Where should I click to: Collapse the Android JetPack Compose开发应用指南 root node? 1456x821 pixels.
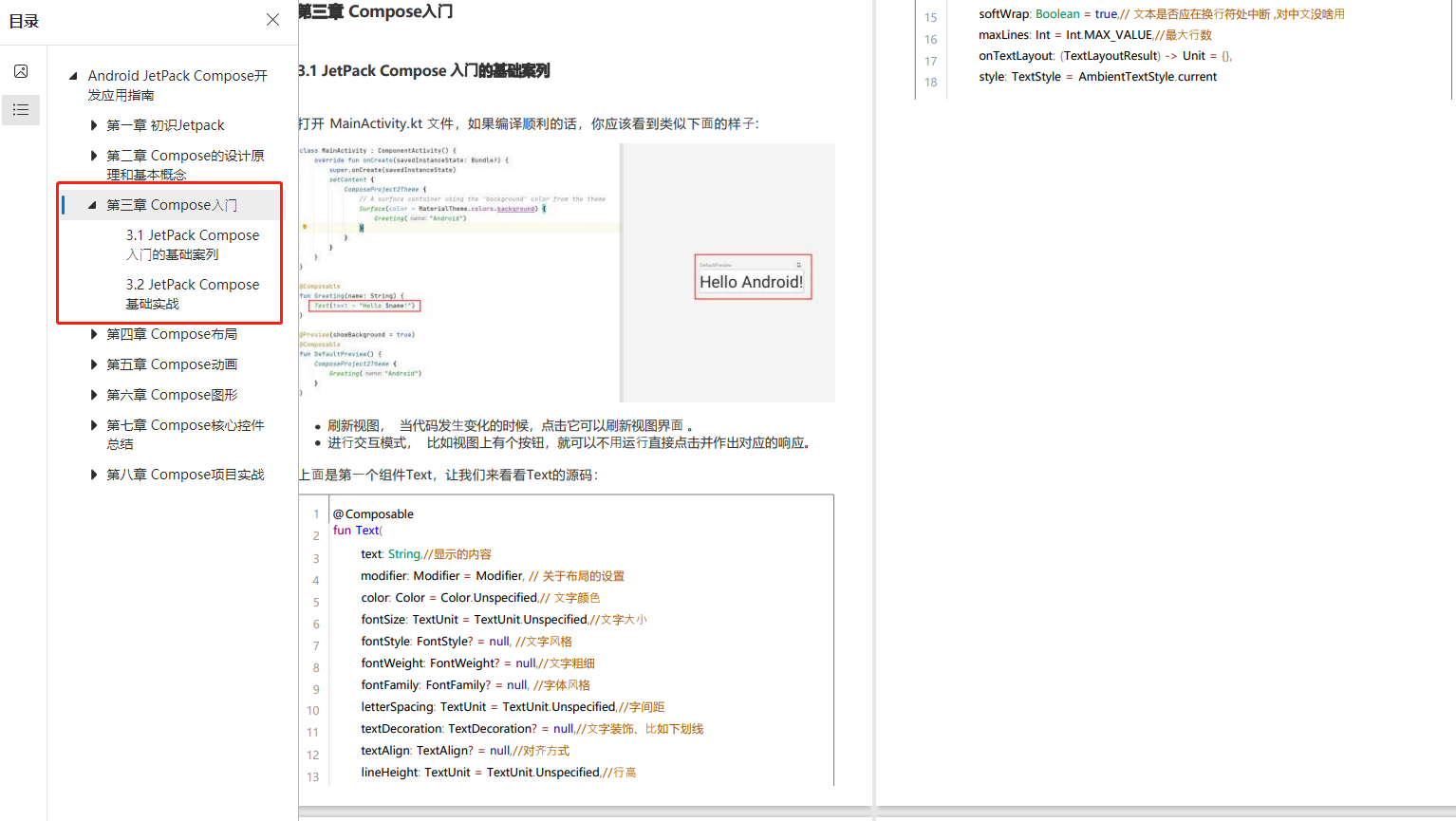[x=73, y=75]
